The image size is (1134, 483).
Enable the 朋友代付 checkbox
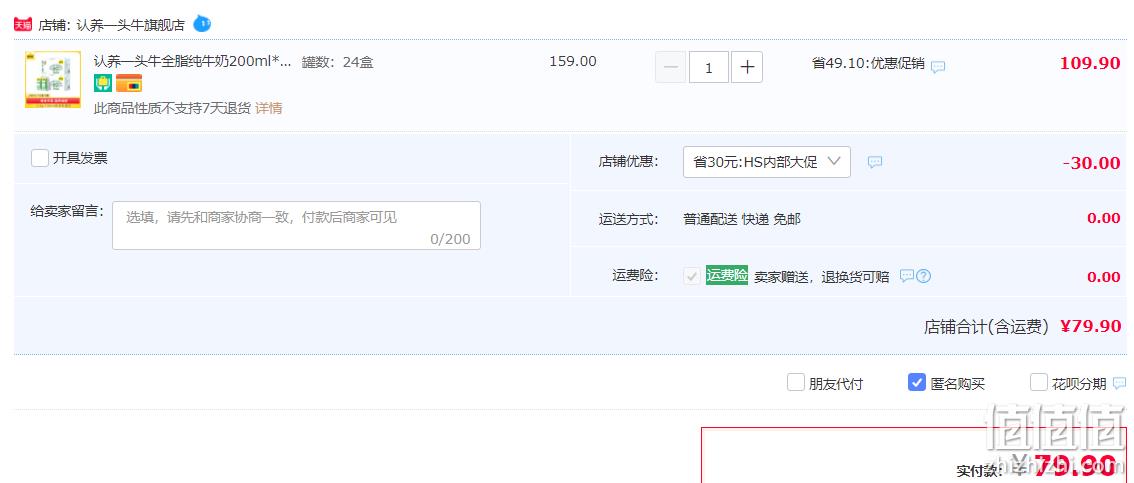(x=796, y=382)
